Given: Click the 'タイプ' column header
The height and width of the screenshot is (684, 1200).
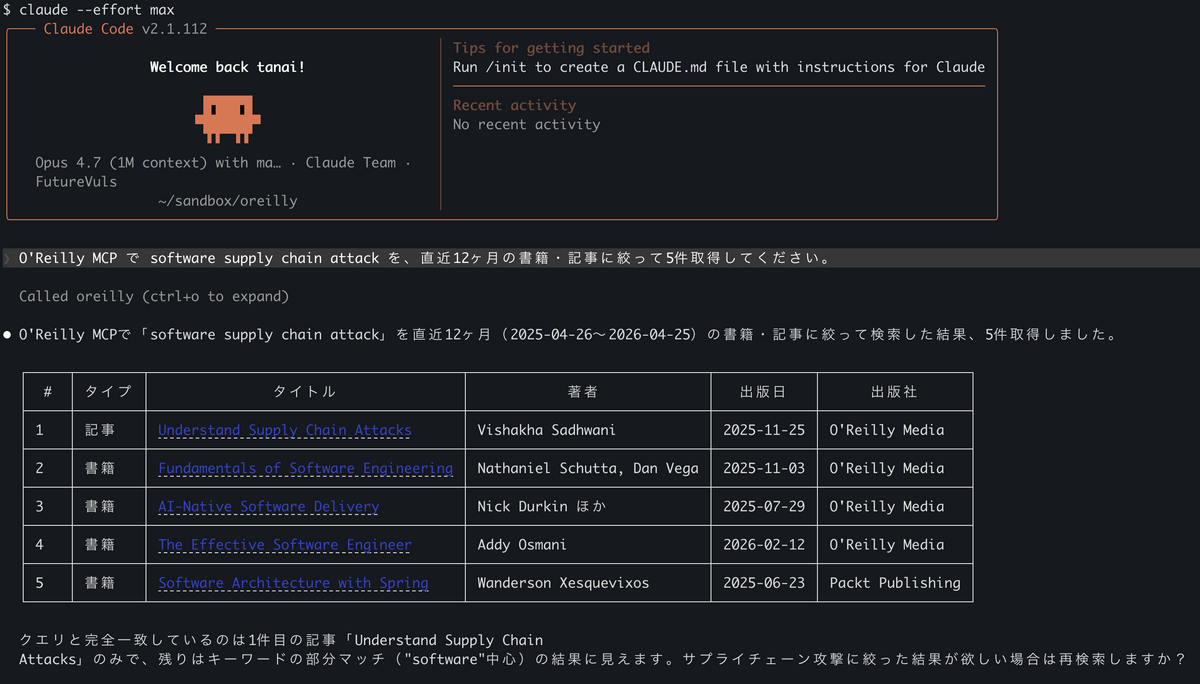Looking at the screenshot, I should click(109, 392).
